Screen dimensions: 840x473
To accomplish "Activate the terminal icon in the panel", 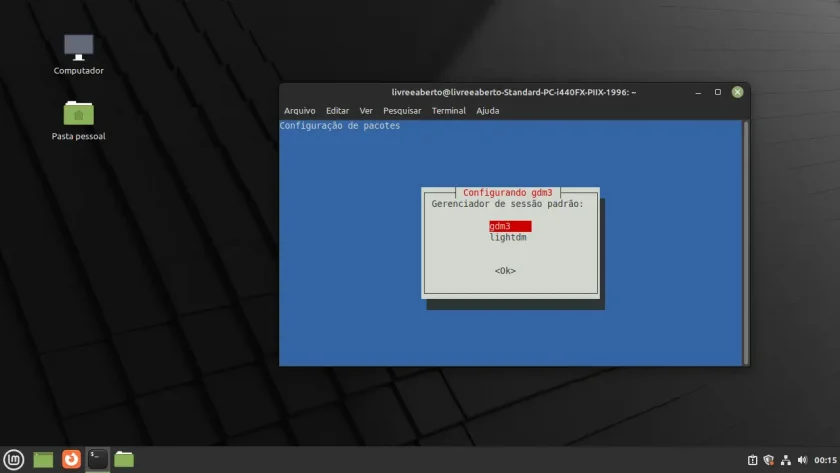I will pyautogui.click(x=98, y=459).
